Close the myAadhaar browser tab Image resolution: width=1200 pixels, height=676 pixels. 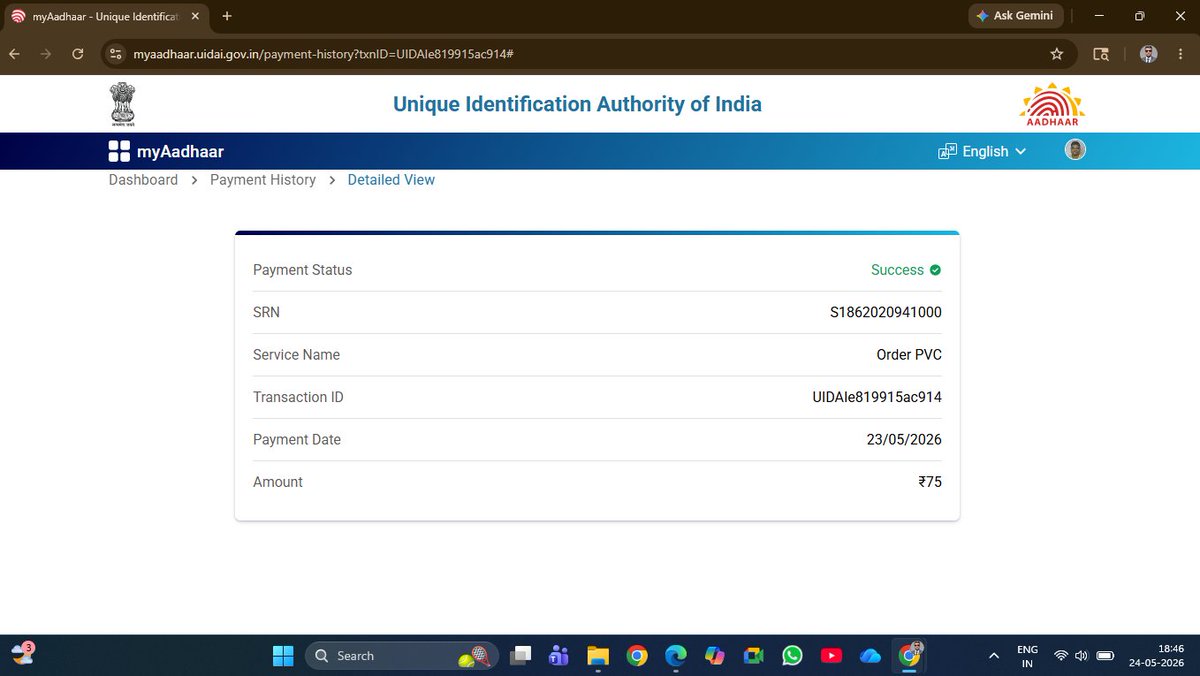[197, 16]
